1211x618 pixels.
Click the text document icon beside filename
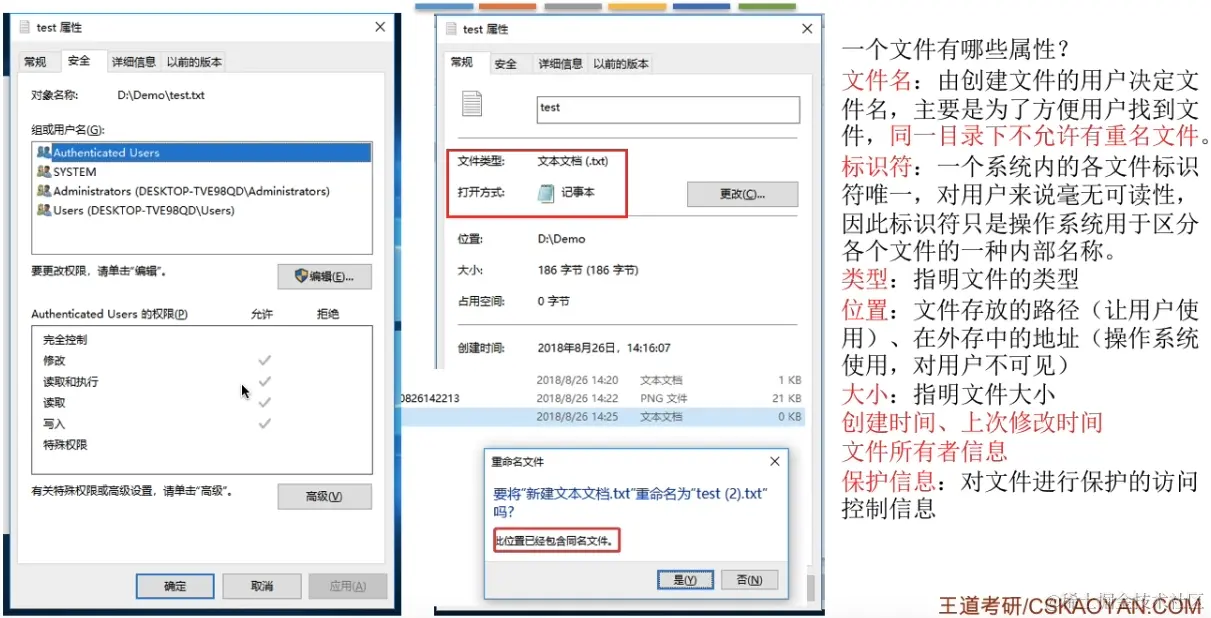[472, 103]
